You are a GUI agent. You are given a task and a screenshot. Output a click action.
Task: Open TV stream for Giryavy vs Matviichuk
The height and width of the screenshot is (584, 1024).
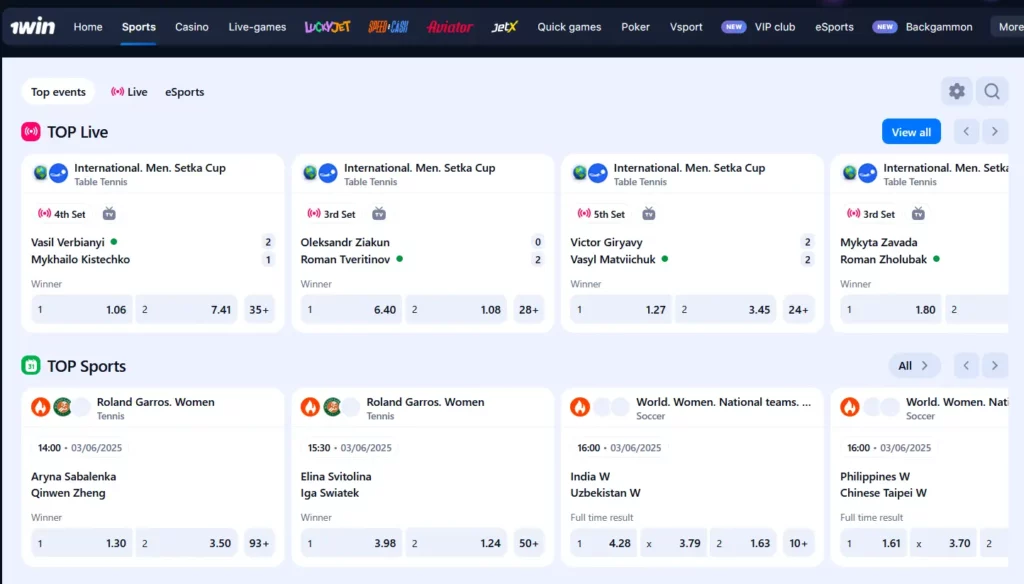coord(648,214)
